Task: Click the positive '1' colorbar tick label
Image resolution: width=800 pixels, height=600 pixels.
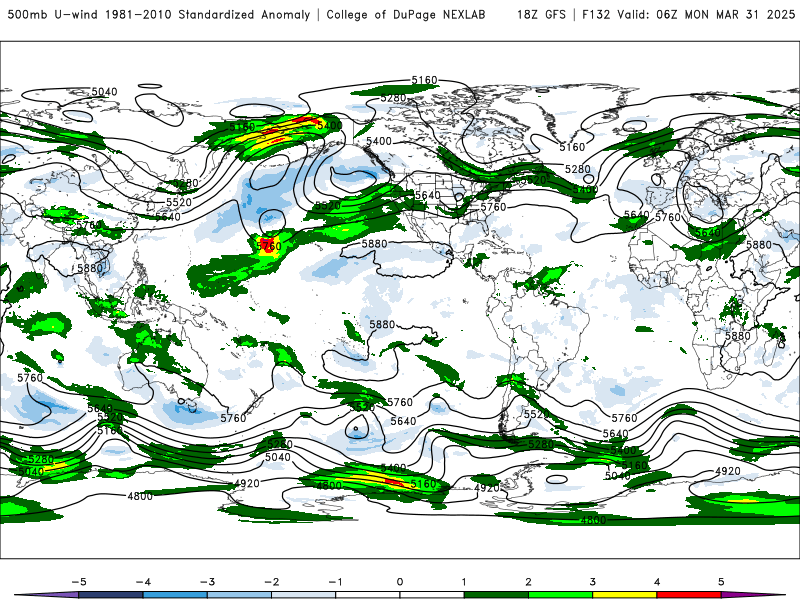Action: click(x=464, y=582)
